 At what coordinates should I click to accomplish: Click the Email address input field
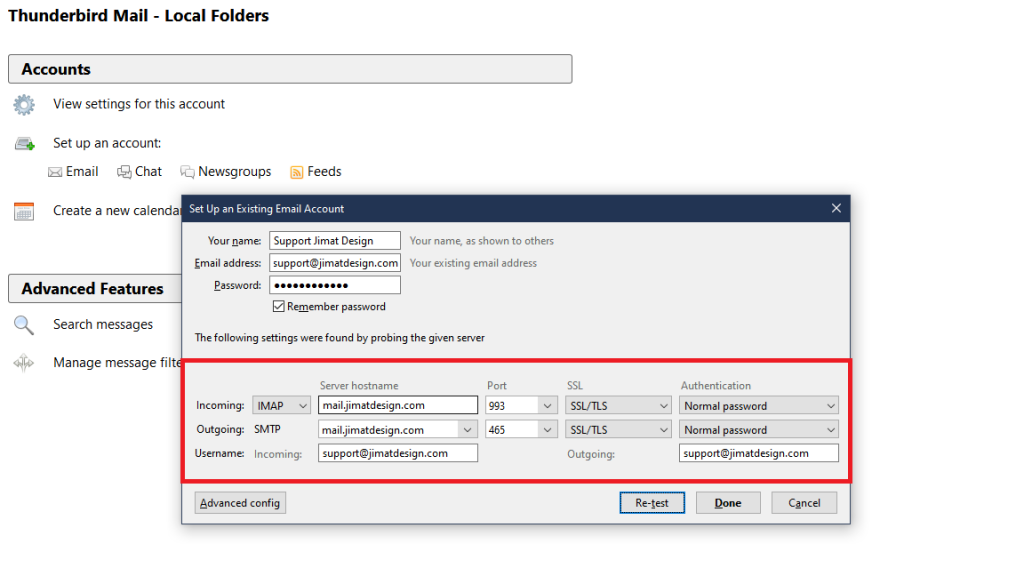coord(335,263)
